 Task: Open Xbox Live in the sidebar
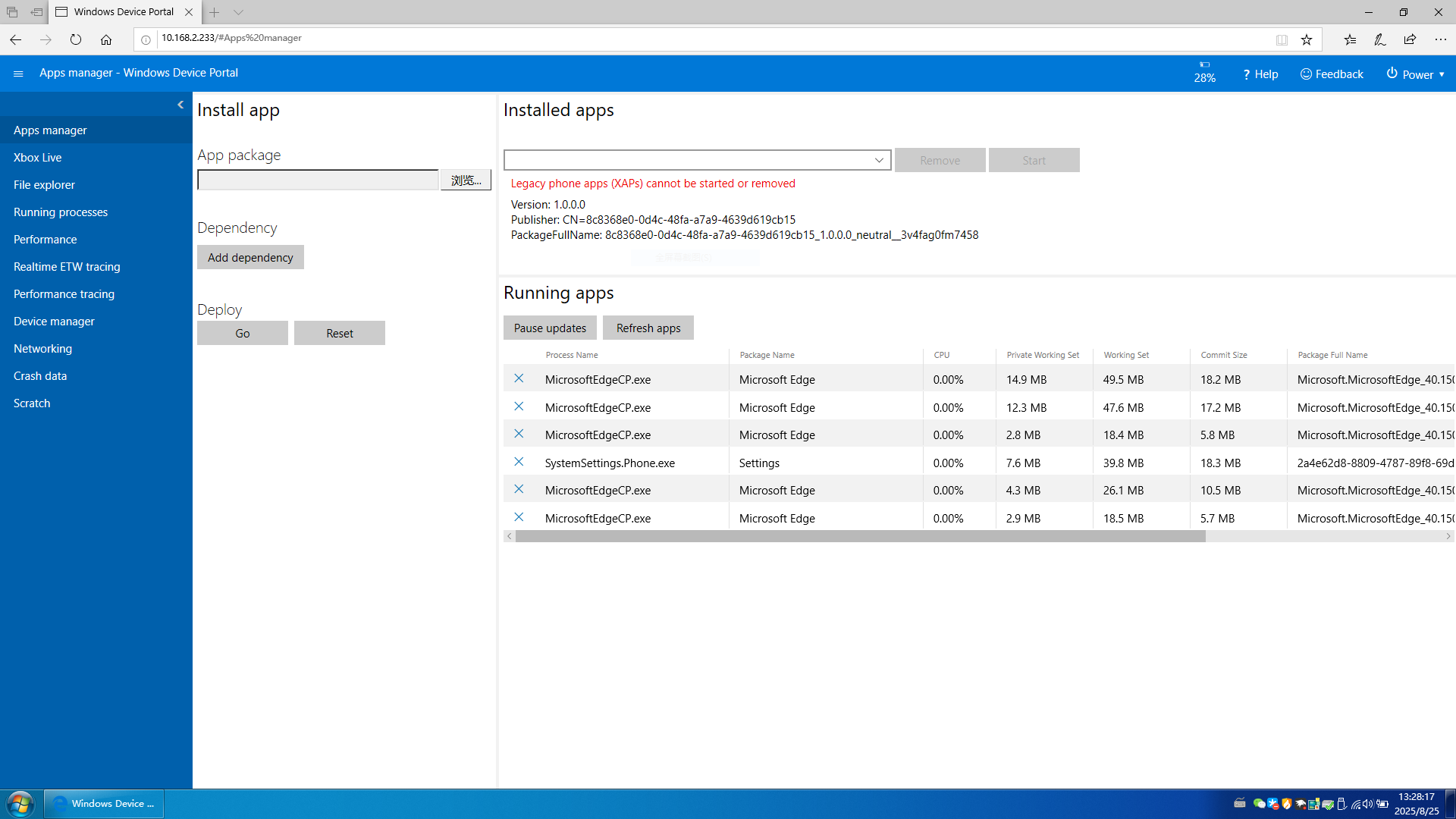(x=96, y=158)
